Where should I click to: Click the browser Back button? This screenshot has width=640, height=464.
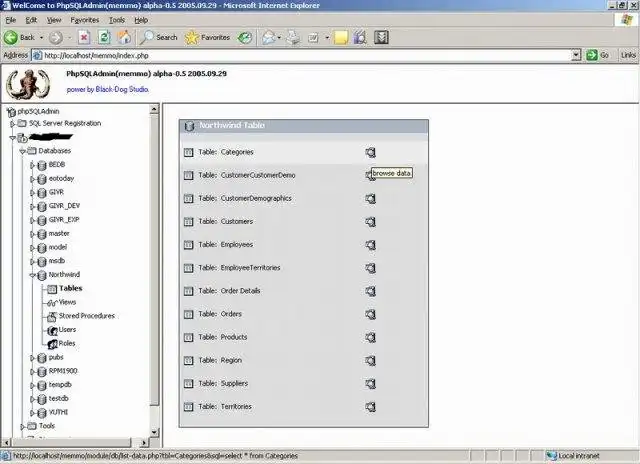pos(19,38)
